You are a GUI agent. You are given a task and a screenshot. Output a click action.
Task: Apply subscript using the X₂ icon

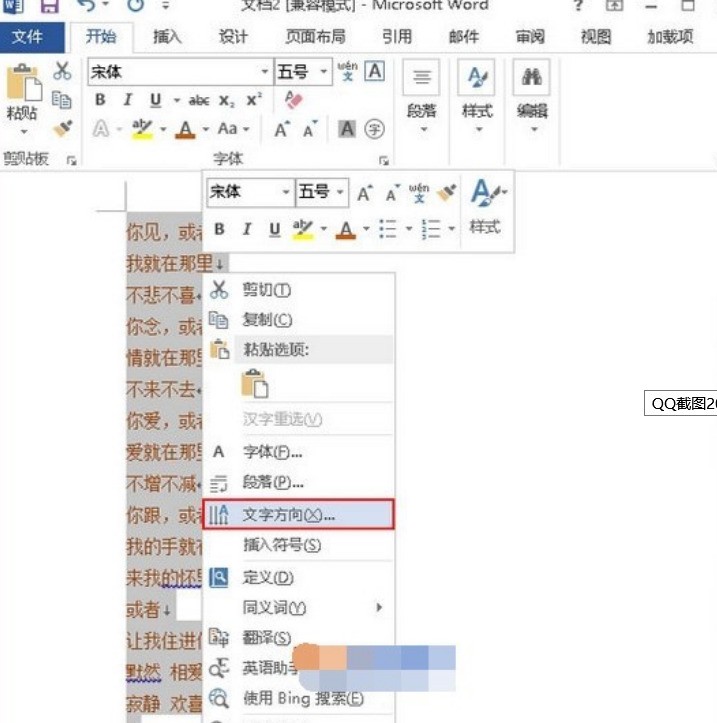tap(226, 100)
